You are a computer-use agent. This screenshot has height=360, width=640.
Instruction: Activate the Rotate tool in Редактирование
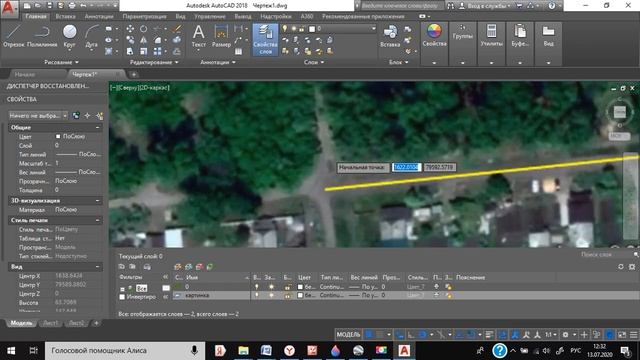[x=144, y=29]
